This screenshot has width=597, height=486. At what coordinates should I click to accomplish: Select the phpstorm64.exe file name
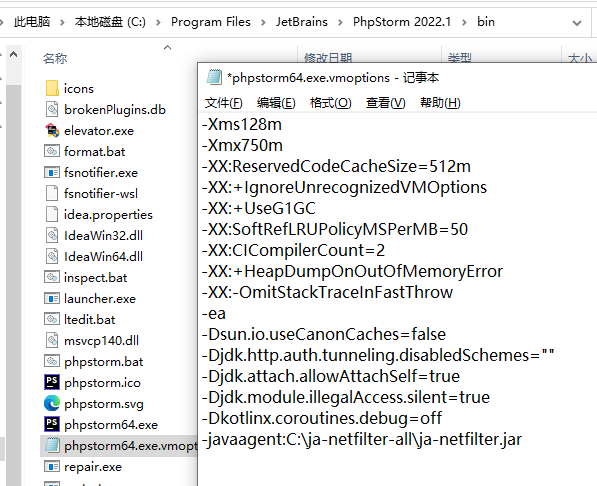coord(111,425)
